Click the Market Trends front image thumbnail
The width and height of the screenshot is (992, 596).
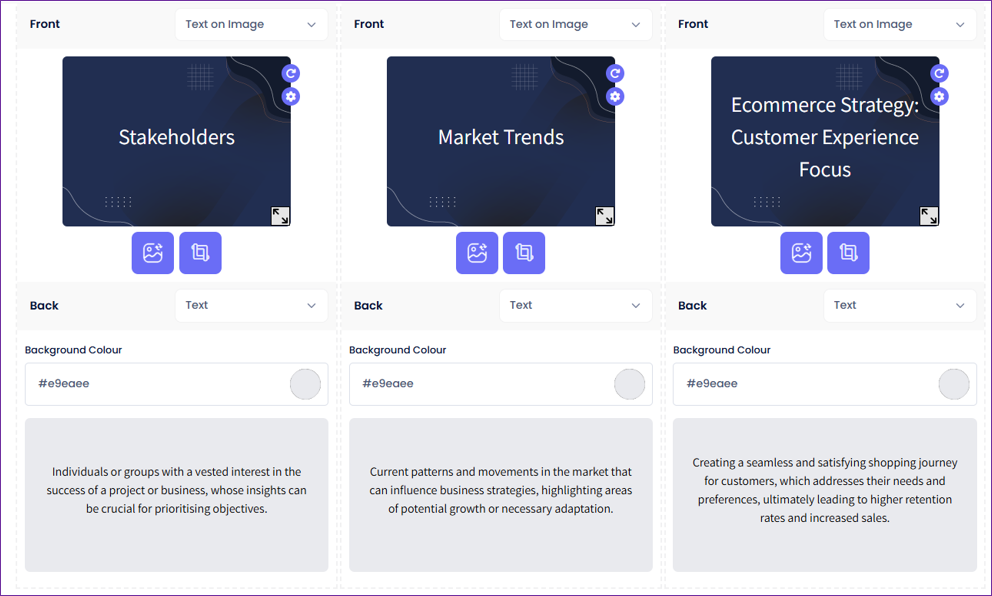coord(500,141)
